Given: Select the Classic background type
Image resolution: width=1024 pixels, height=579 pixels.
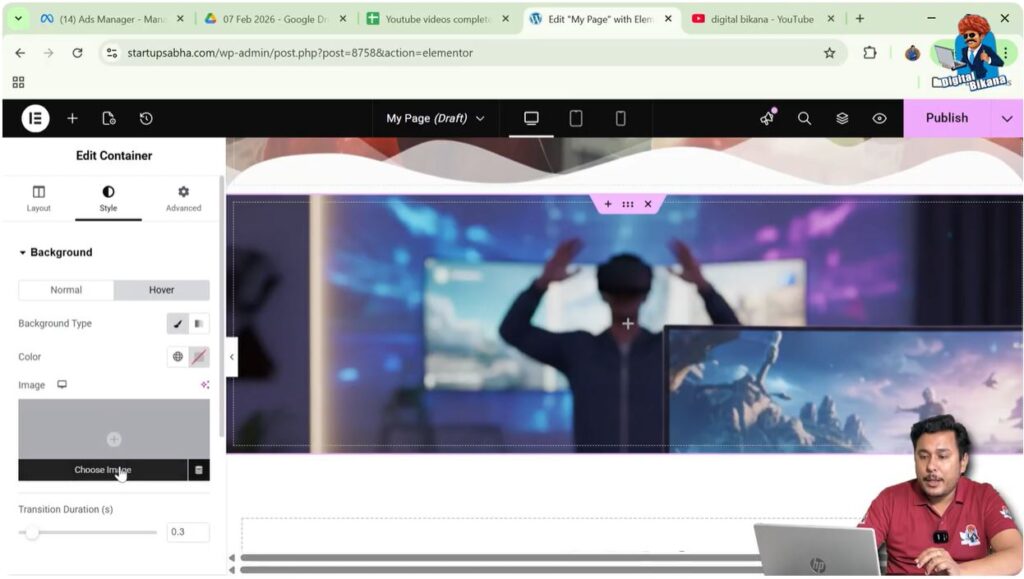Looking at the screenshot, I should (x=178, y=323).
